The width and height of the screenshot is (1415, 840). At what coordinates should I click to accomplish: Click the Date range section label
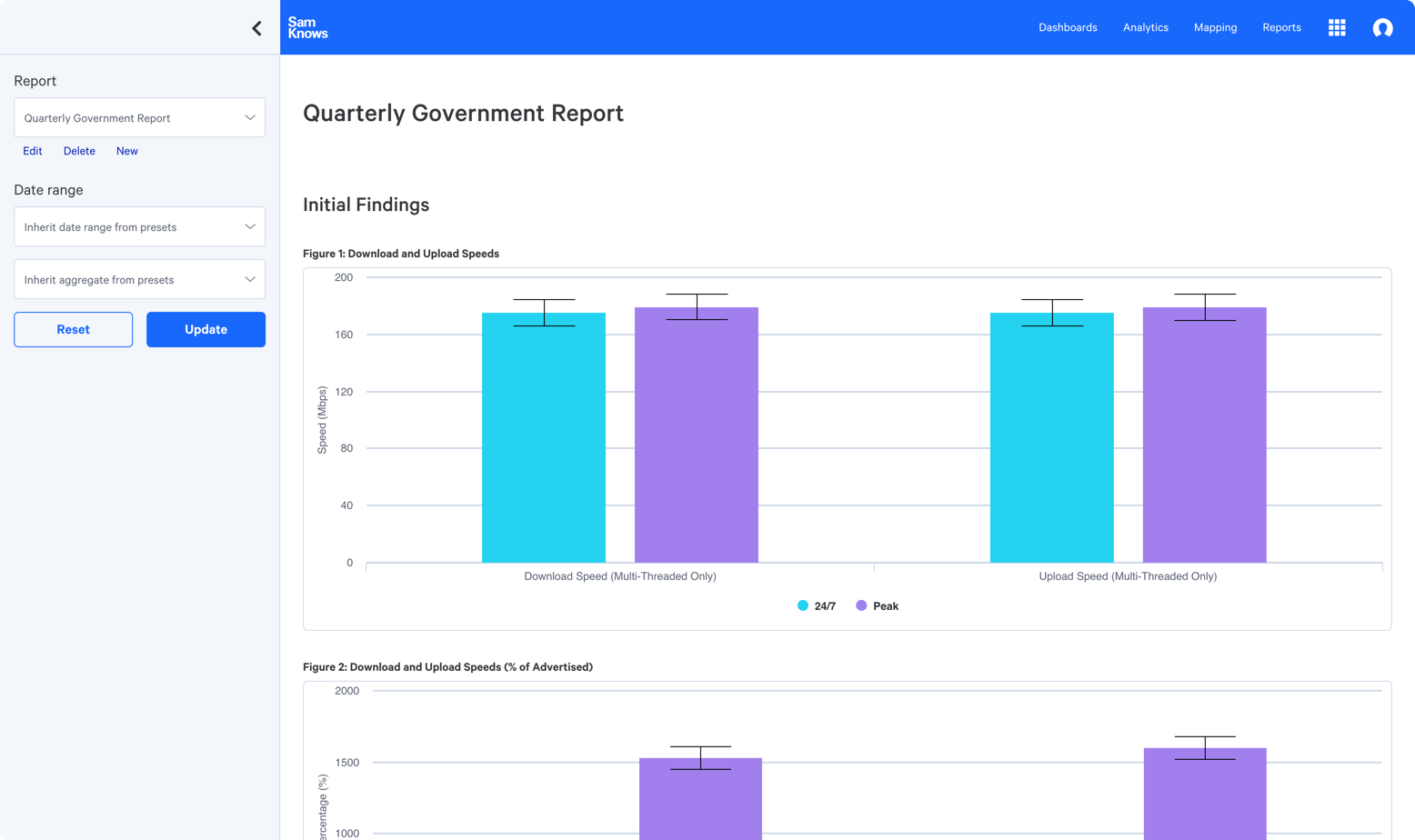[x=48, y=190]
